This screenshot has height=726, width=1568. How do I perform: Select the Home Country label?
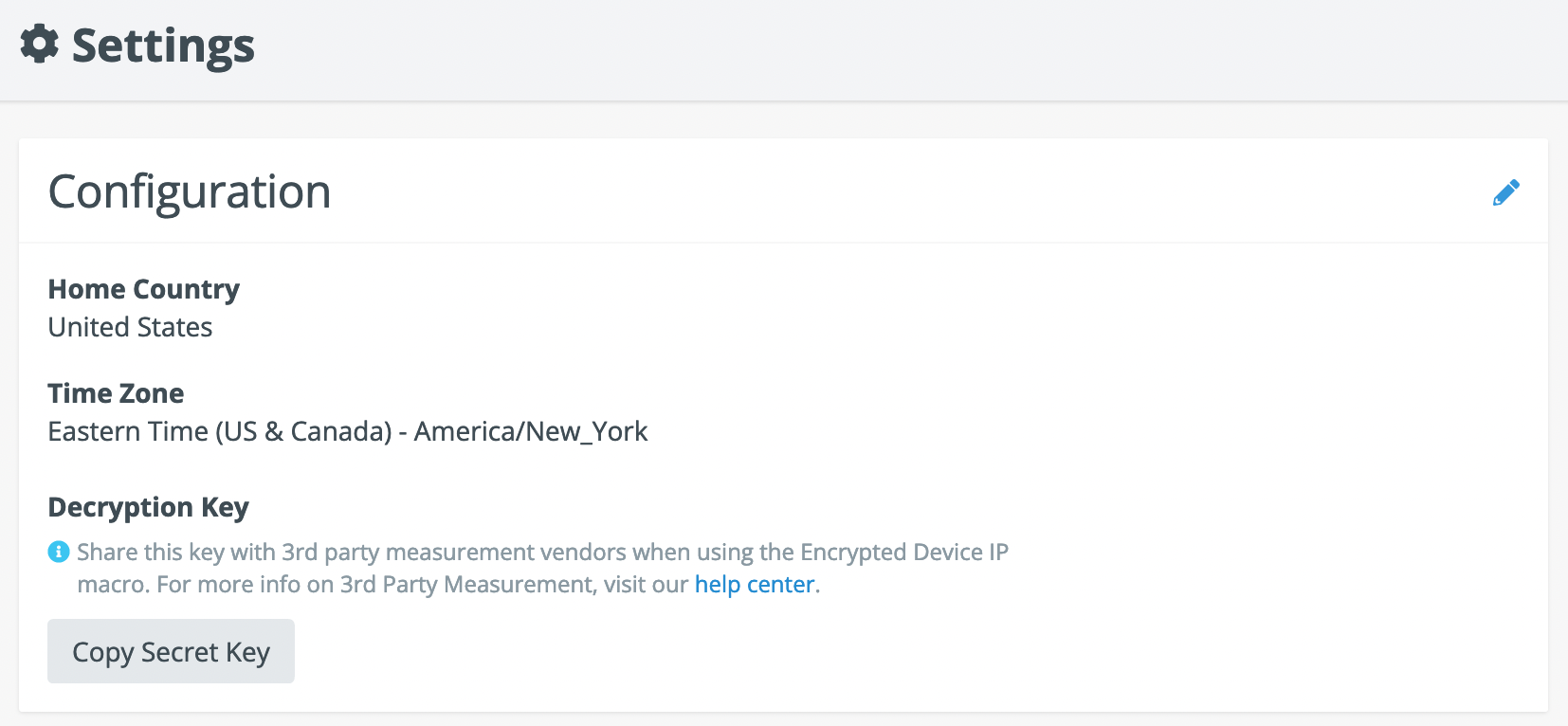coord(144,289)
